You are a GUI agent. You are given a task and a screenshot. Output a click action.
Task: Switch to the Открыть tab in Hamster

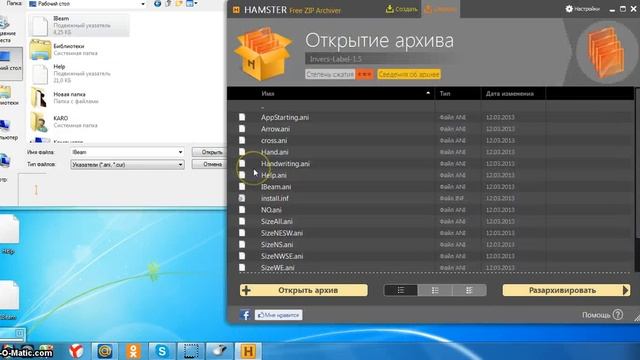pos(440,9)
